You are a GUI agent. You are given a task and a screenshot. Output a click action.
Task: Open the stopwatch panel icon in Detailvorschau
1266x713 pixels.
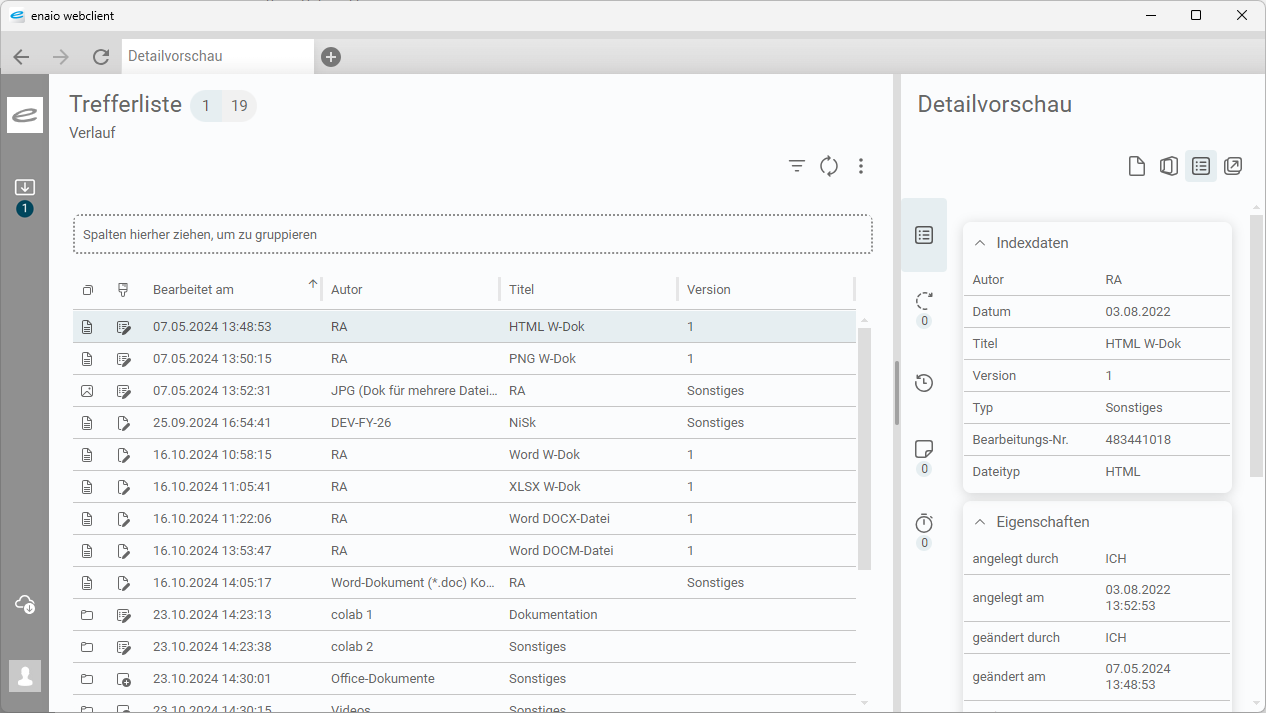[924, 523]
